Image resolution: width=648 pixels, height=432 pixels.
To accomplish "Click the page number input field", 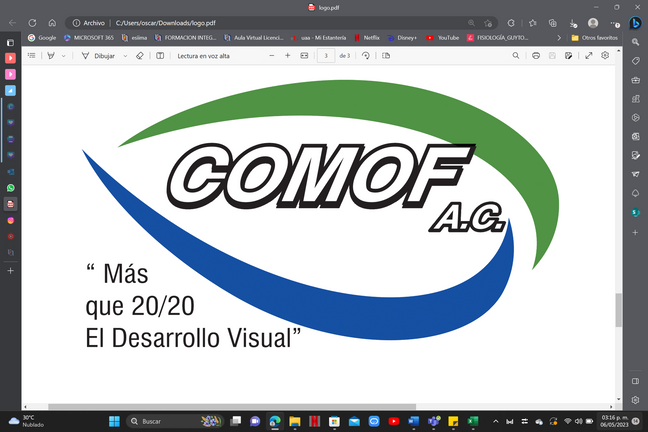I will [x=326, y=56].
